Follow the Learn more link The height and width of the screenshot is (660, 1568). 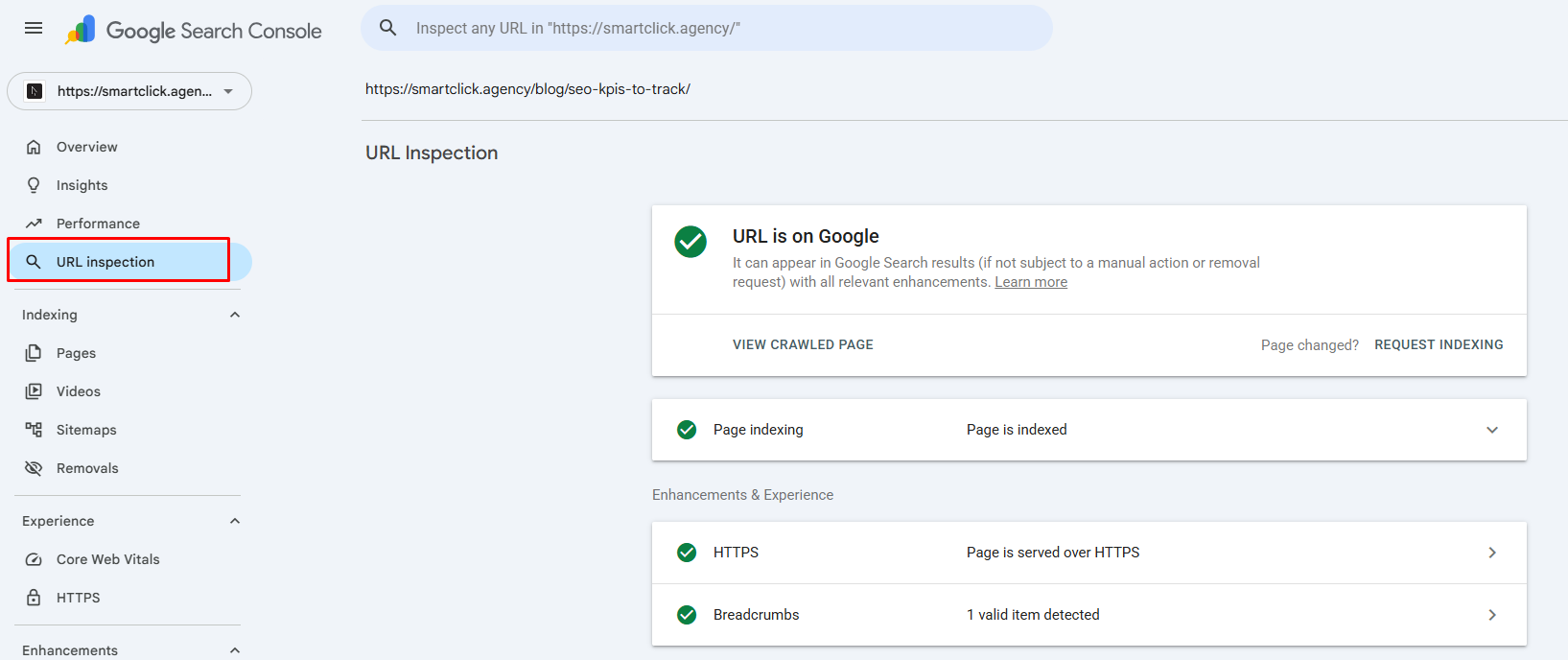[x=1031, y=282]
